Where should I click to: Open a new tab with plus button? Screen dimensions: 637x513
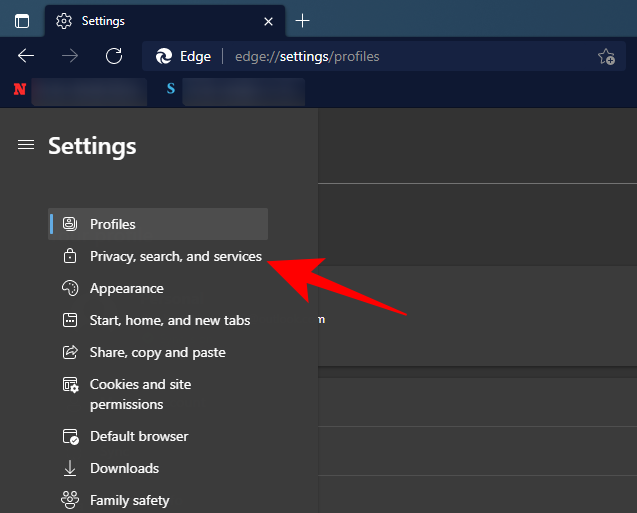[x=303, y=21]
